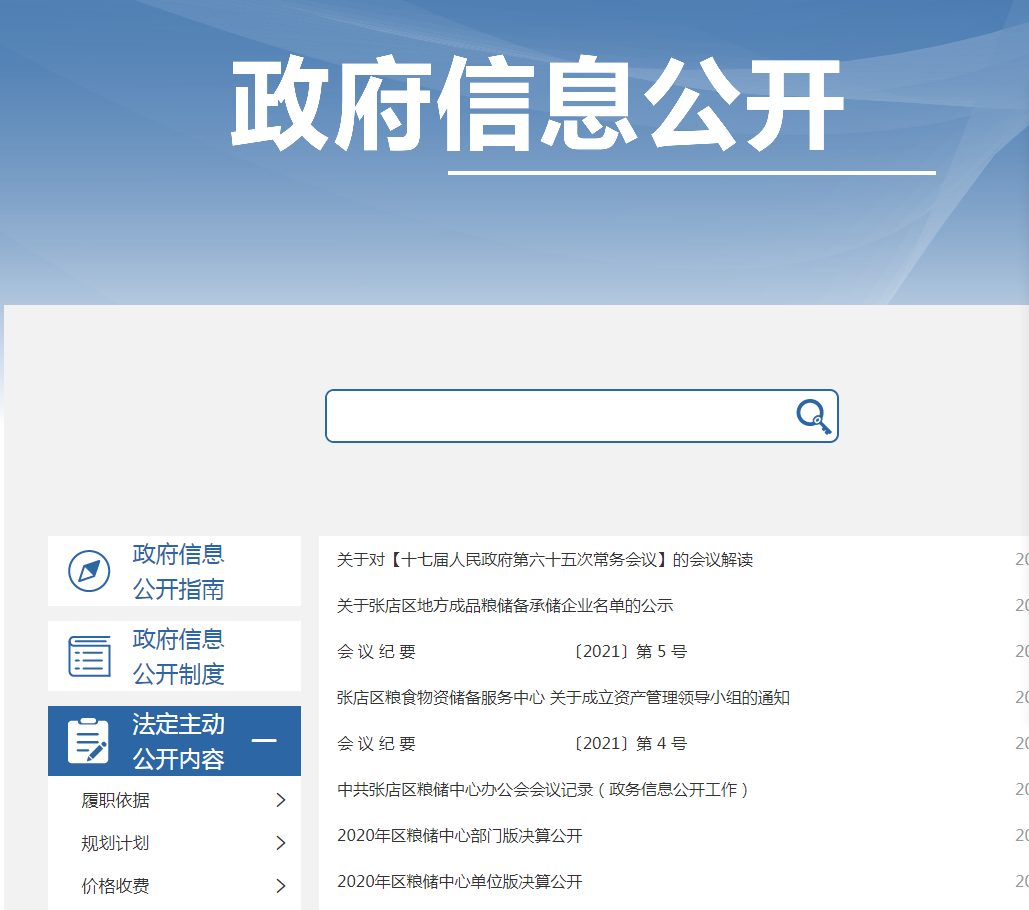Expand the 履职依据 chevron arrow

pos(280,800)
